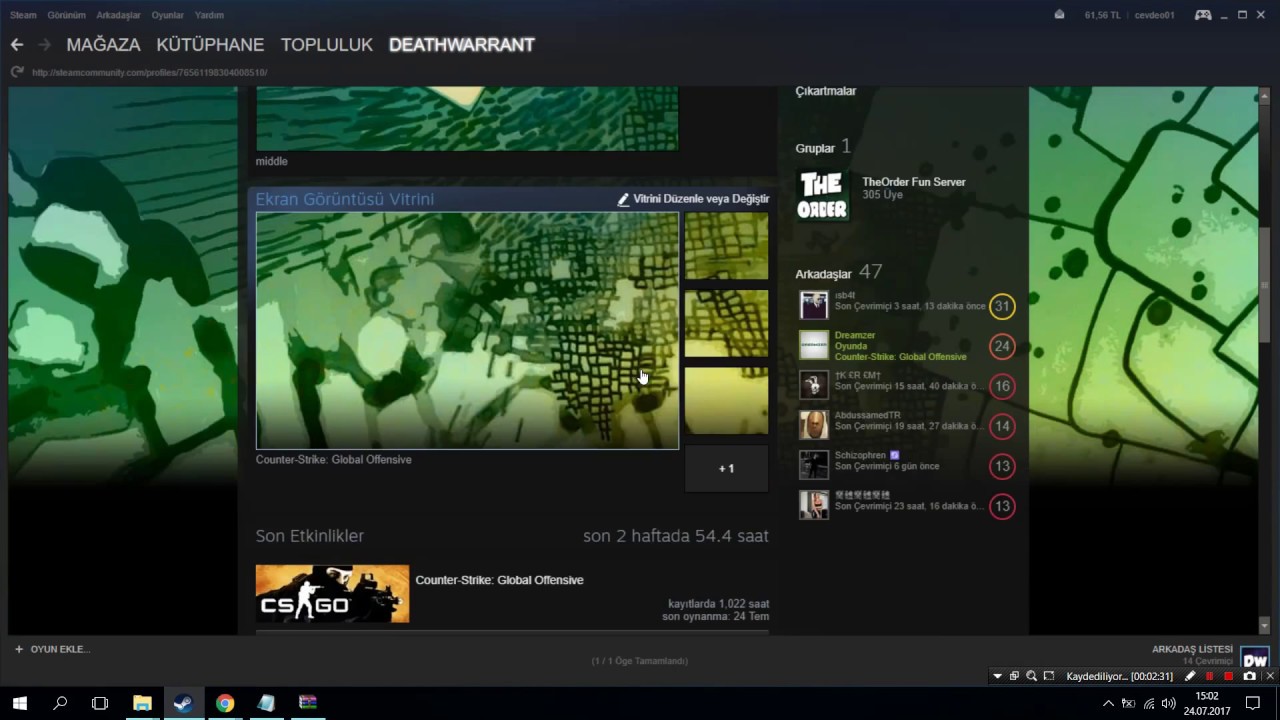
Task: Click the recorder window mode icon
Action: pyautogui.click(x=1014, y=676)
